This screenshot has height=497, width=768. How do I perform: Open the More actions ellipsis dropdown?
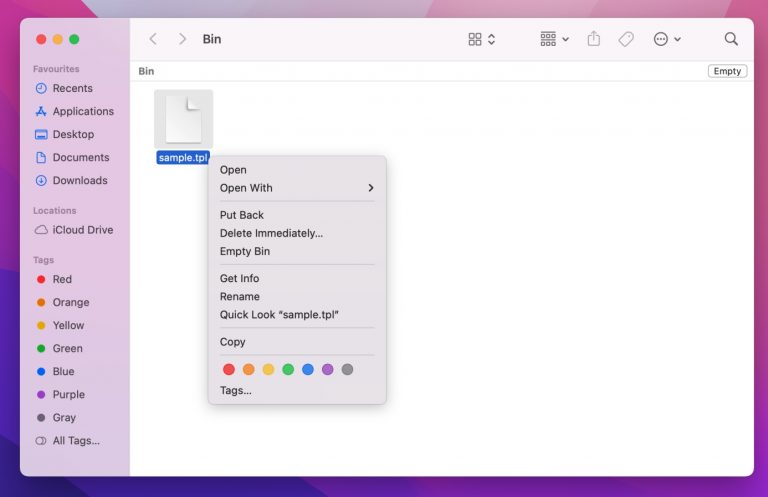[667, 39]
